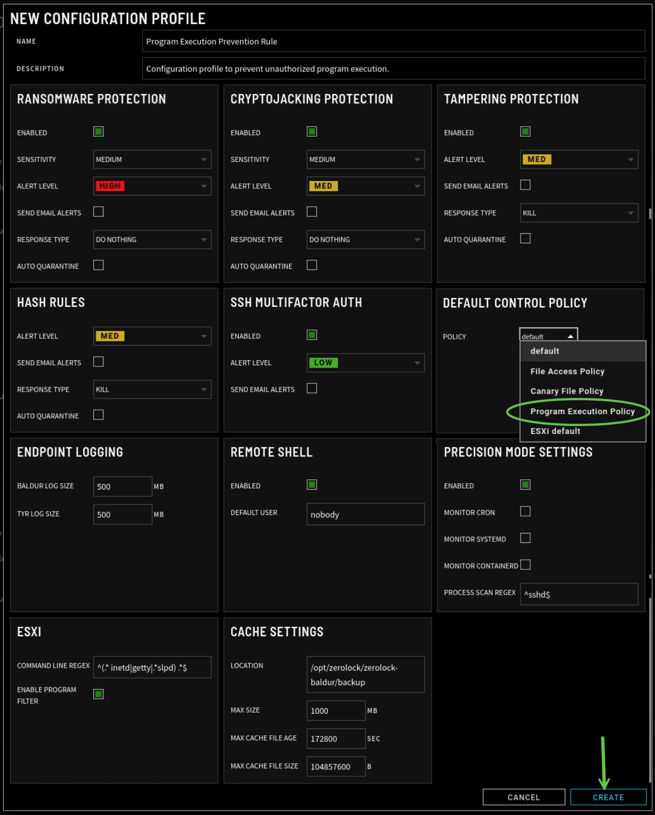The height and width of the screenshot is (815, 655).
Task: Select 'Canary File Policy' option
Action: 583,391
